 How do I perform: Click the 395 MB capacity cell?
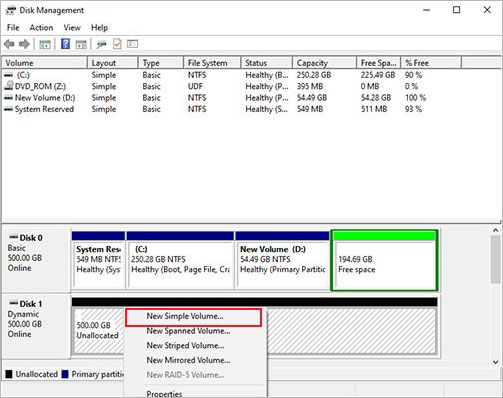pyautogui.click(x=310, y=86)
